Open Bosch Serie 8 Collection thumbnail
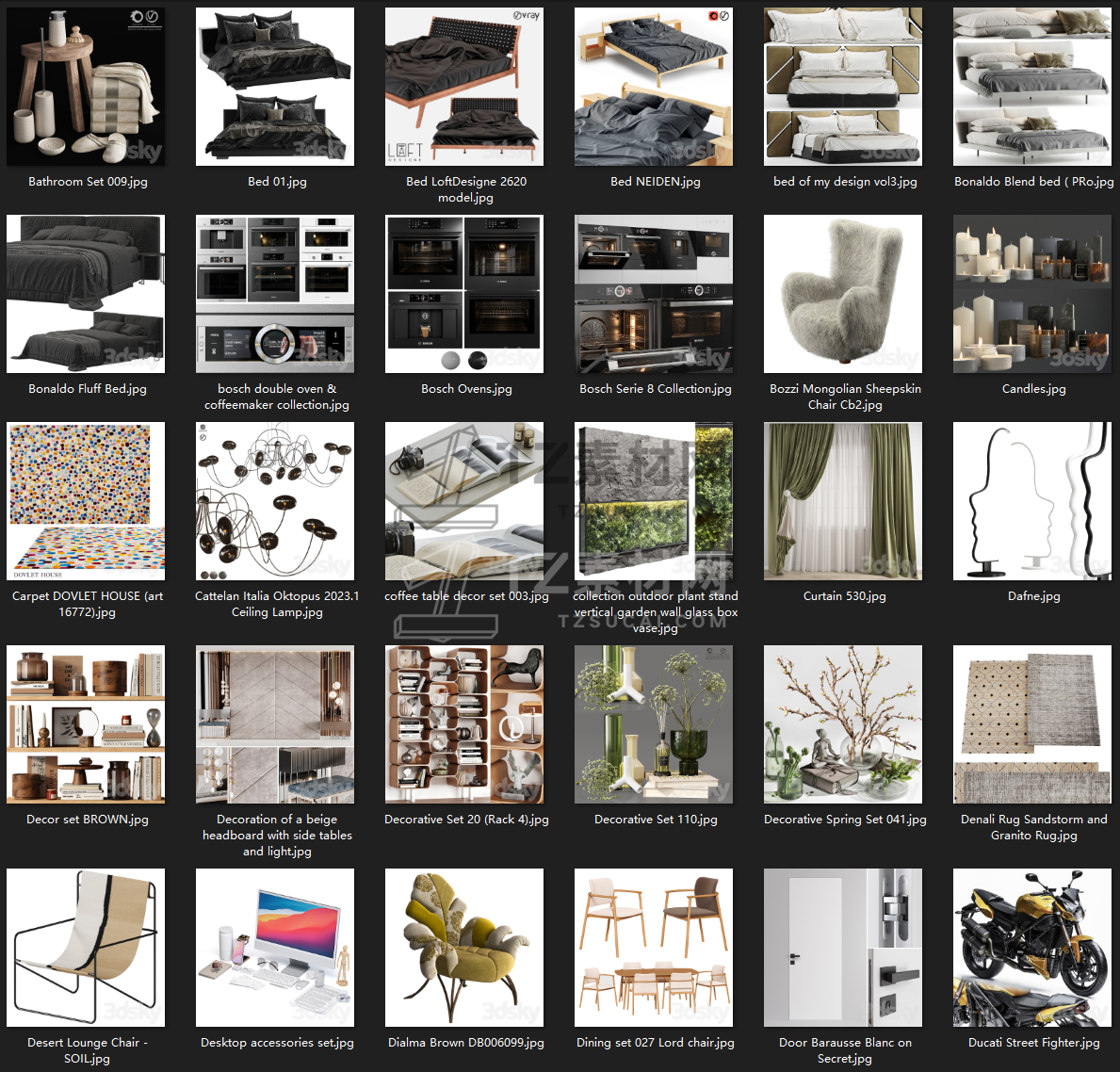 click(x=654, y=294)
